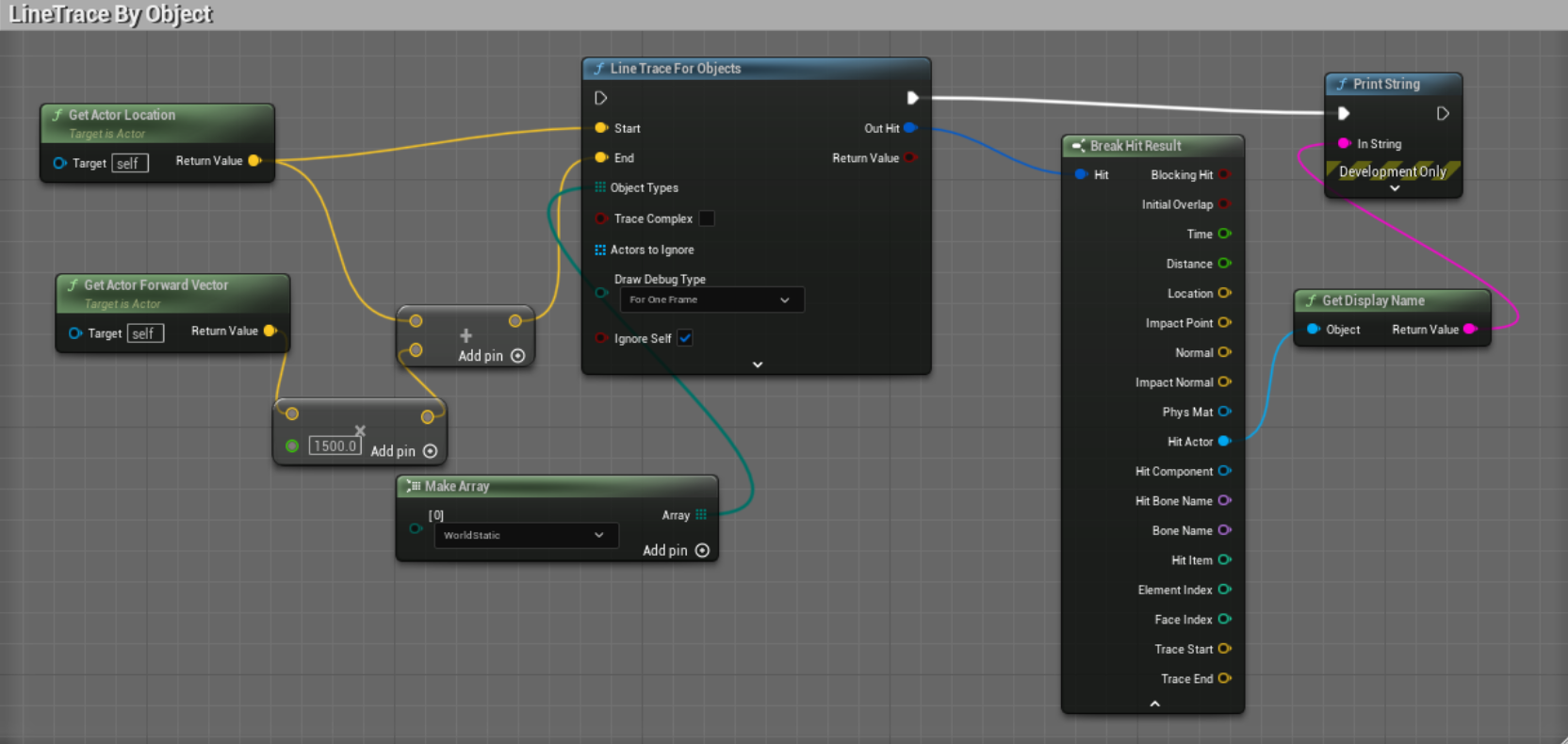The height and width of the screenshot is (744, 1568).
Task: Click the Hit Component output pin
Action: coord(1224,470)
